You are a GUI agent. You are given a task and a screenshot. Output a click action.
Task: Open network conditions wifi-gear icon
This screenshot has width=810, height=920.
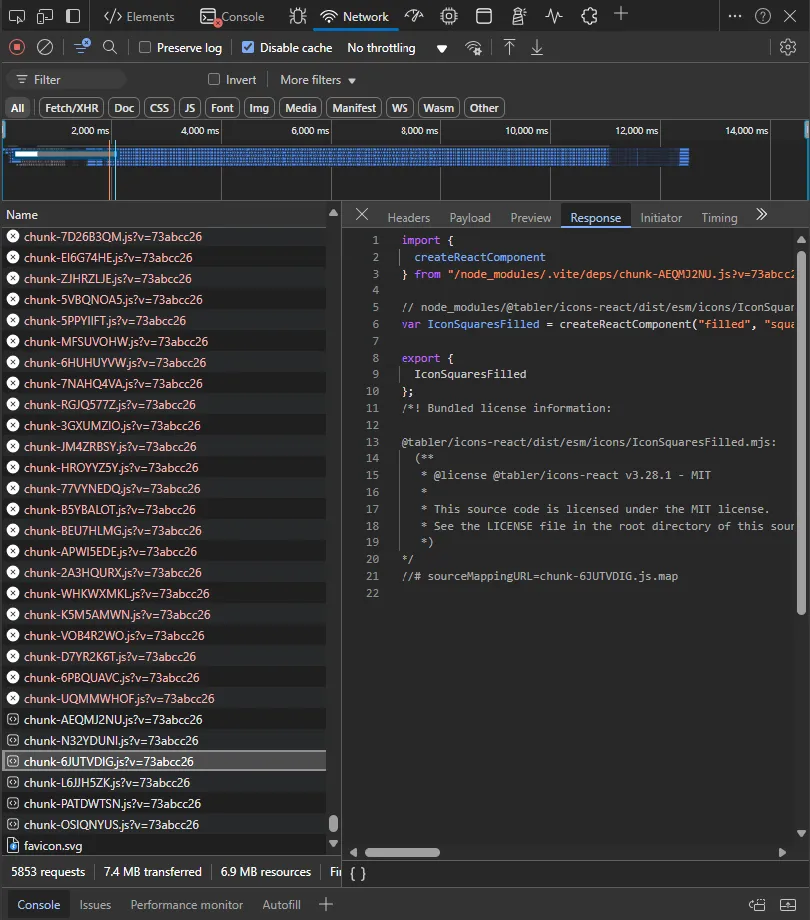click(473, 48)
